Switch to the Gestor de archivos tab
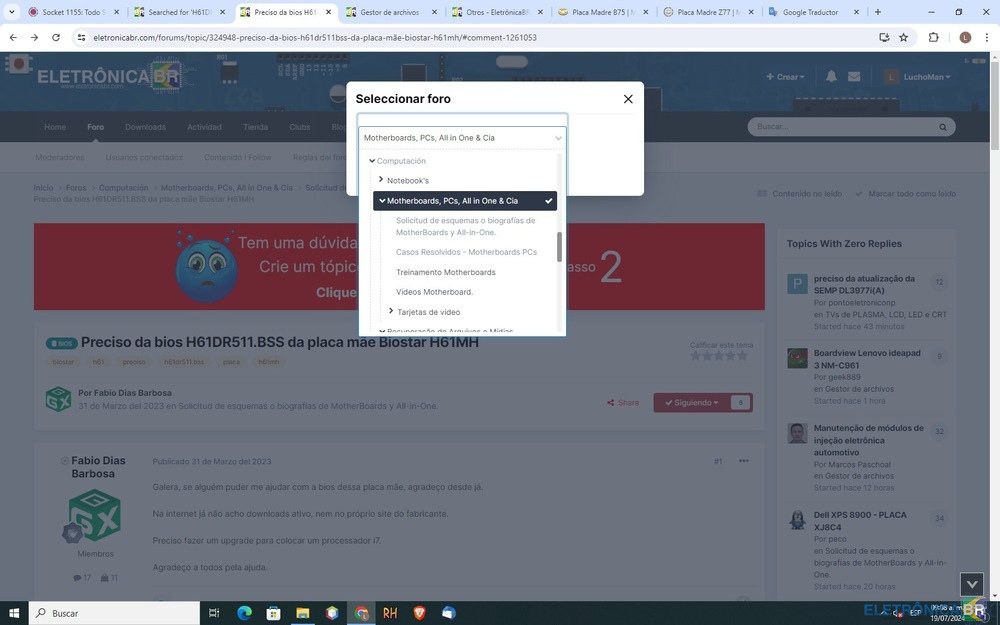Screen dimensions: 1000x625 point(390,12)
